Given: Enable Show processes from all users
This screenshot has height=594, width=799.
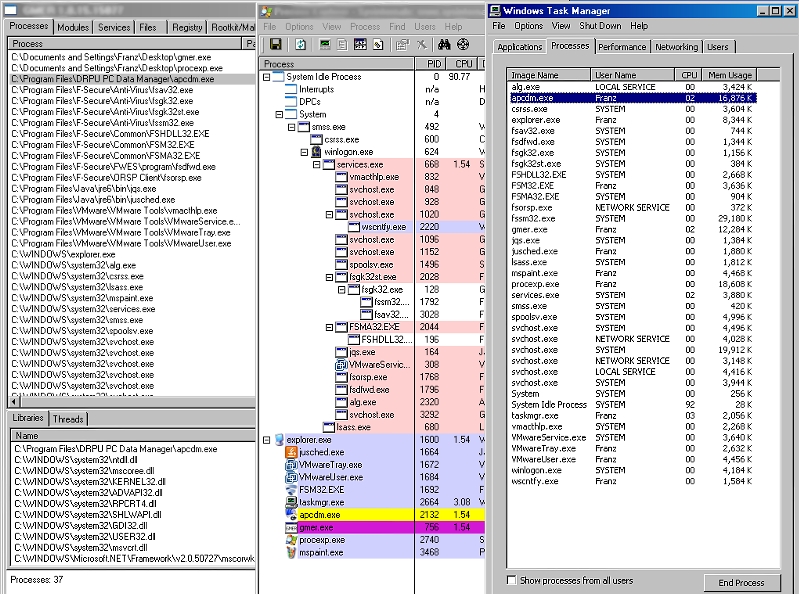Looking at the screenshot, I should [x=512, y=580].
